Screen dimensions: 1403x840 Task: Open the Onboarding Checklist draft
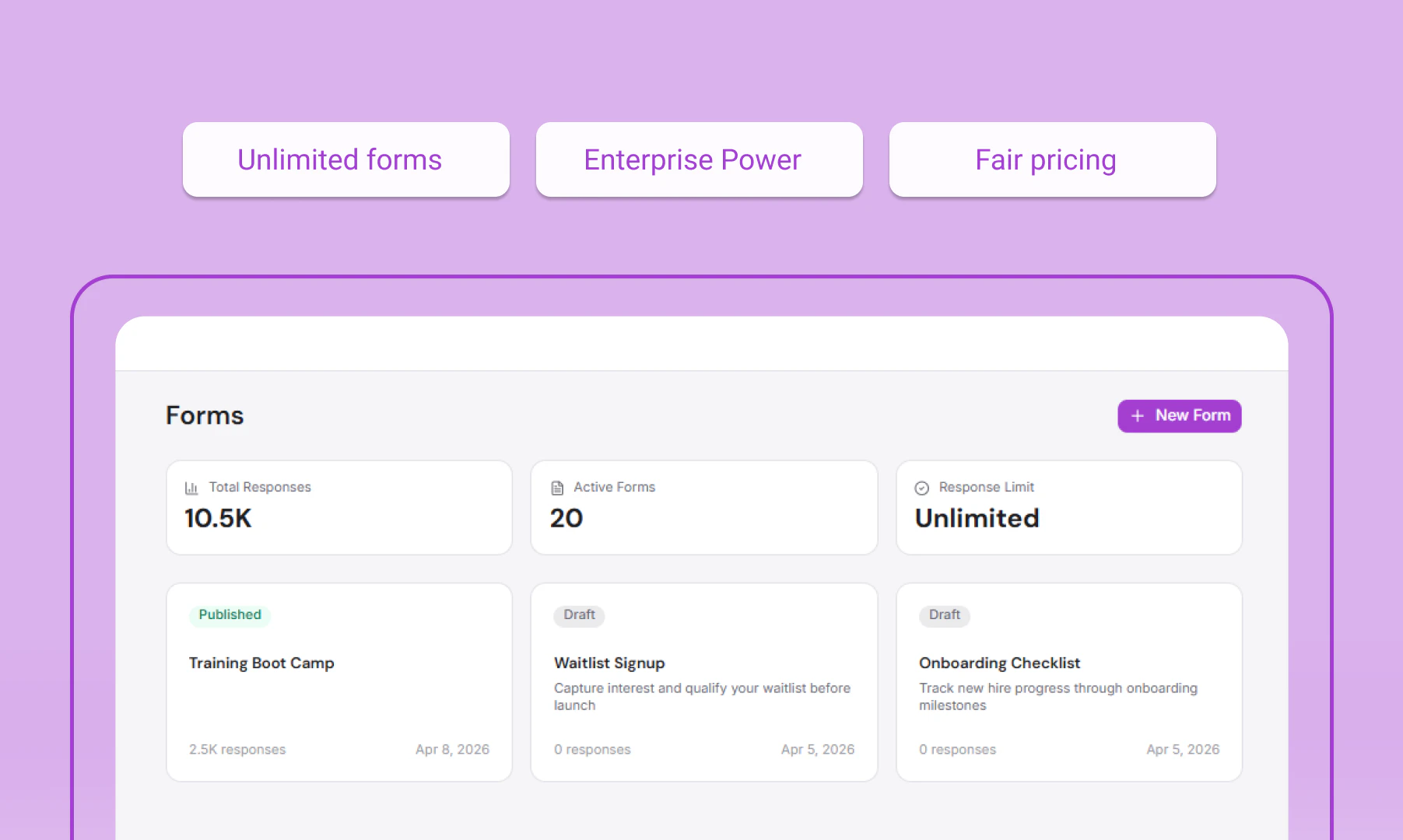point(1068,681)
